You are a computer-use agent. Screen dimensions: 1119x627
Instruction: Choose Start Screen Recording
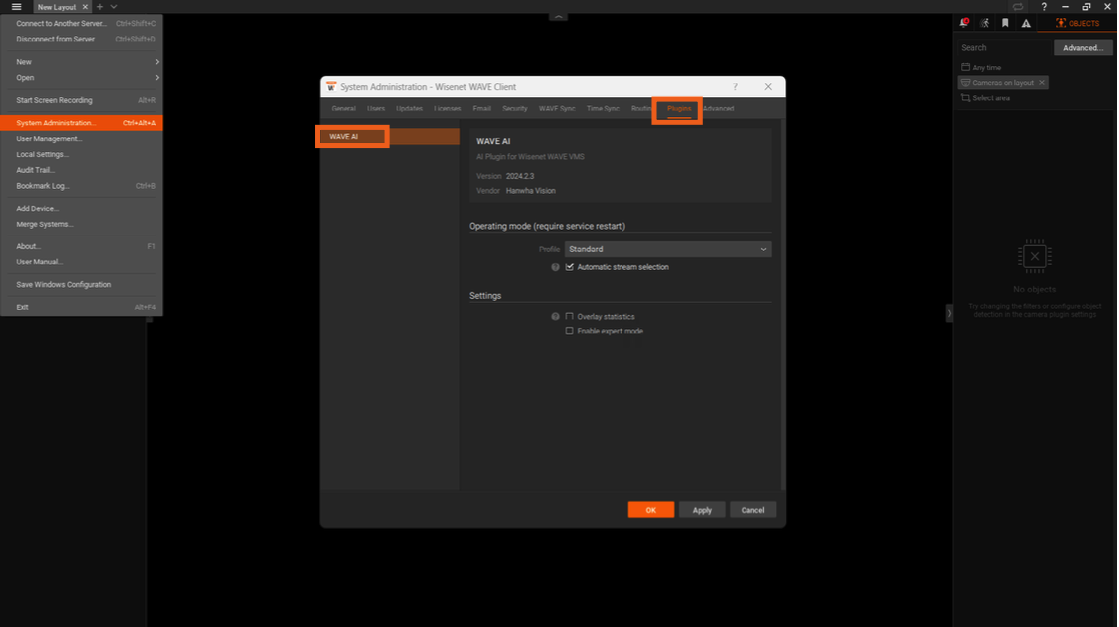tap(81, 101)
